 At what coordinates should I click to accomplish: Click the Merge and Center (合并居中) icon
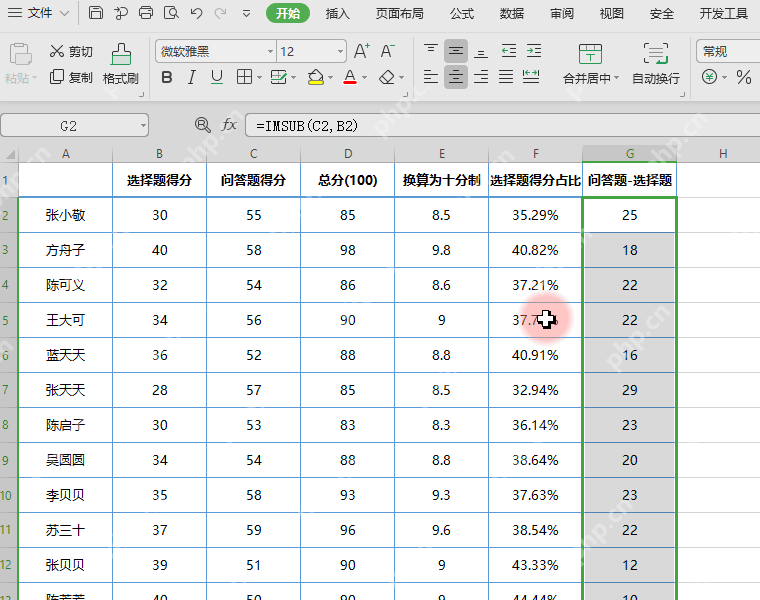[x=590, y=54]
